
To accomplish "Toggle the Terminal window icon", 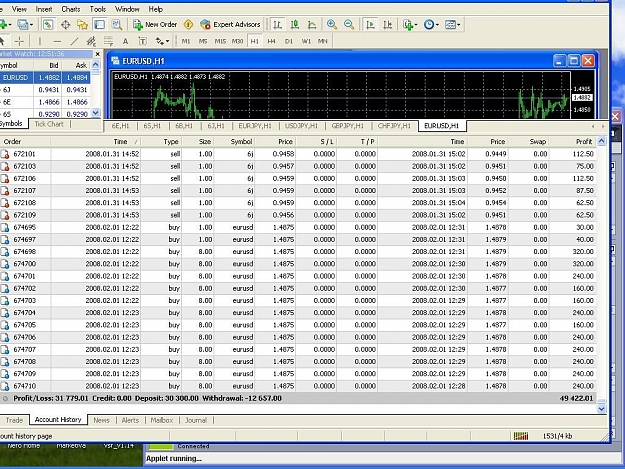I will click(99, 25).
